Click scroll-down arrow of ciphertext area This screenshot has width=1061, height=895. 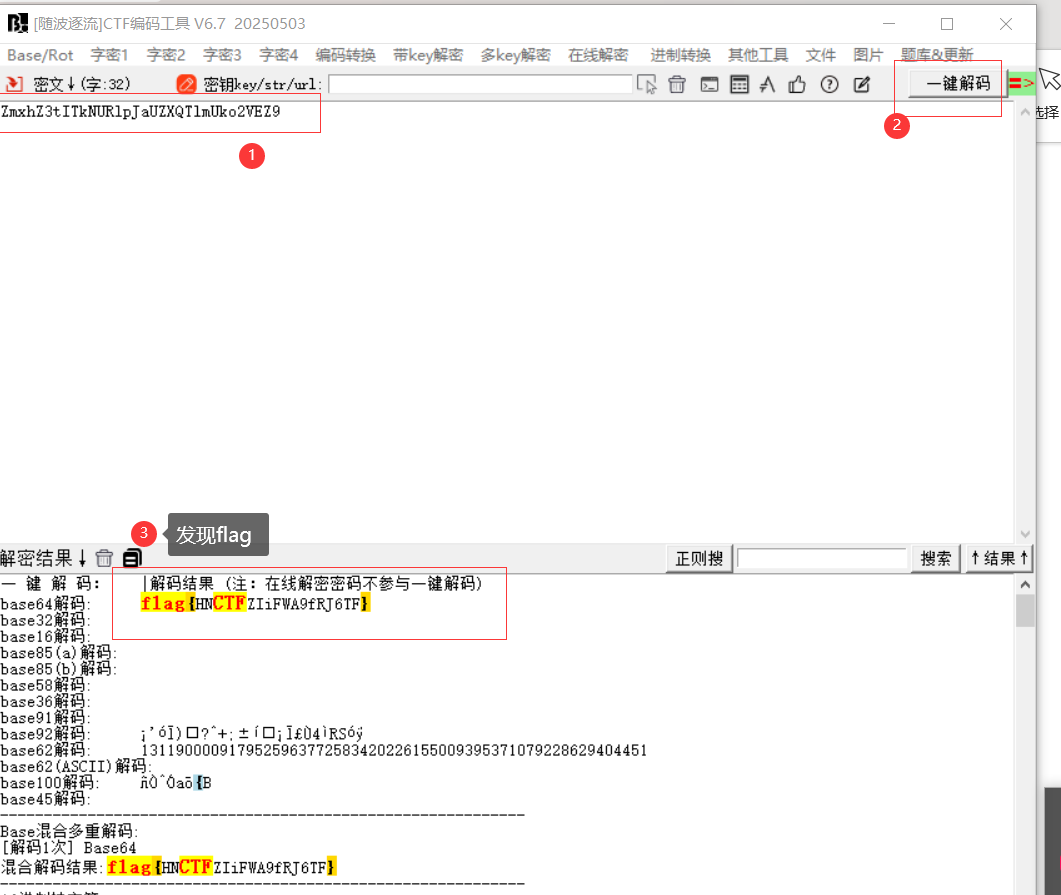point(1024,534)
